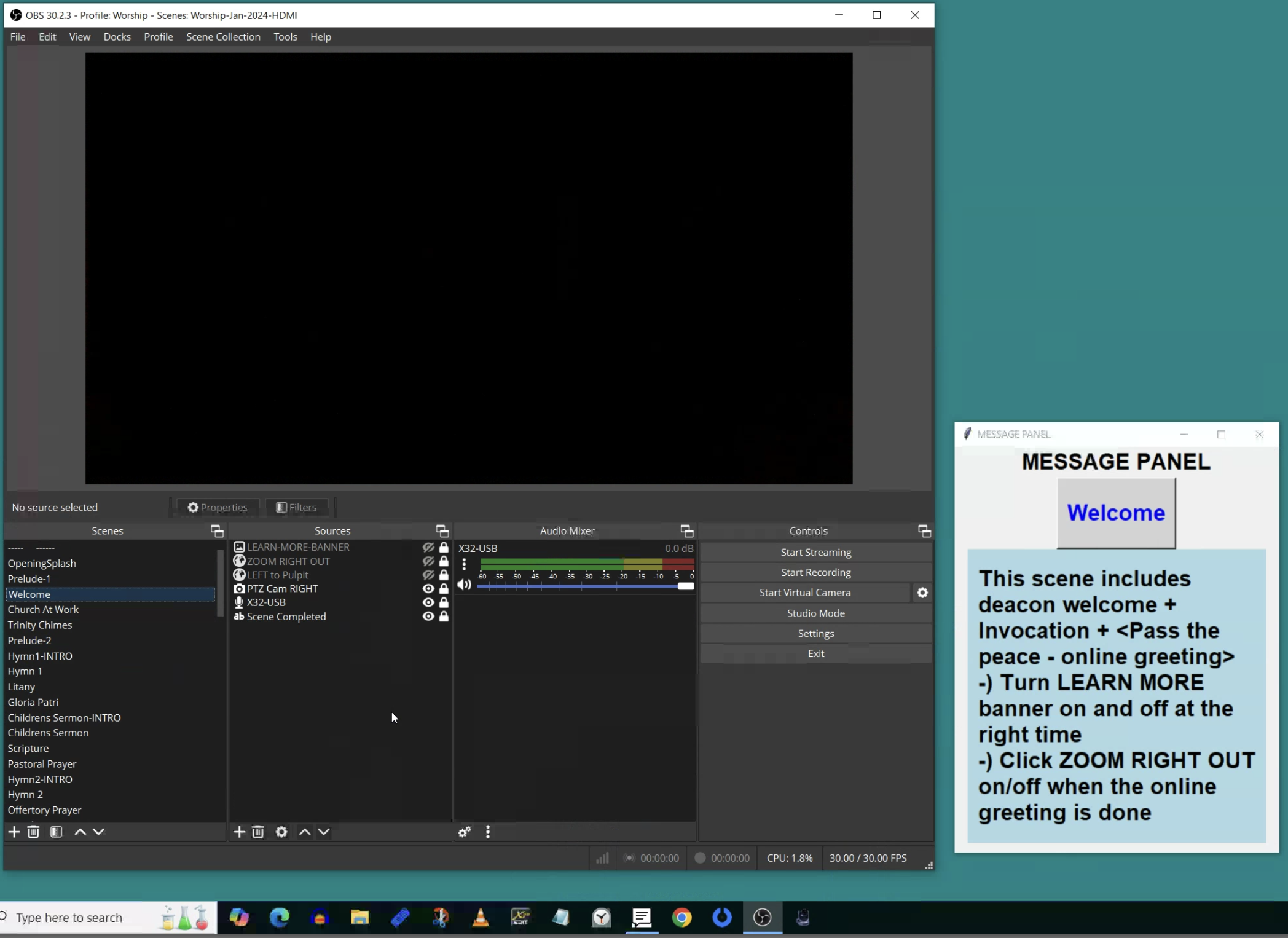Show the LEARN-MORE-BANNER source
Viewport: 1288px width, 938px height.
(428, 547)
